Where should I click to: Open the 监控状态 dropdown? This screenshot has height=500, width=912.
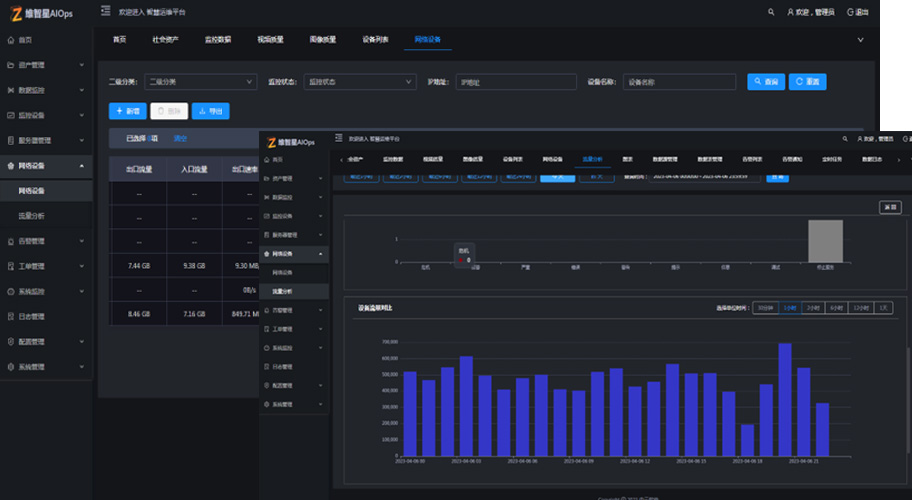tap(358, 82)
